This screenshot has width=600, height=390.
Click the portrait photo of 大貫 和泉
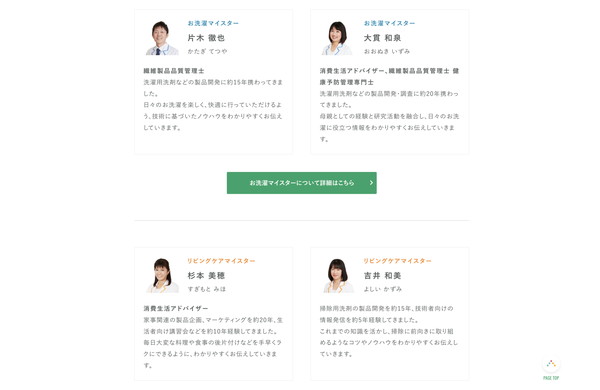[337, 38]
